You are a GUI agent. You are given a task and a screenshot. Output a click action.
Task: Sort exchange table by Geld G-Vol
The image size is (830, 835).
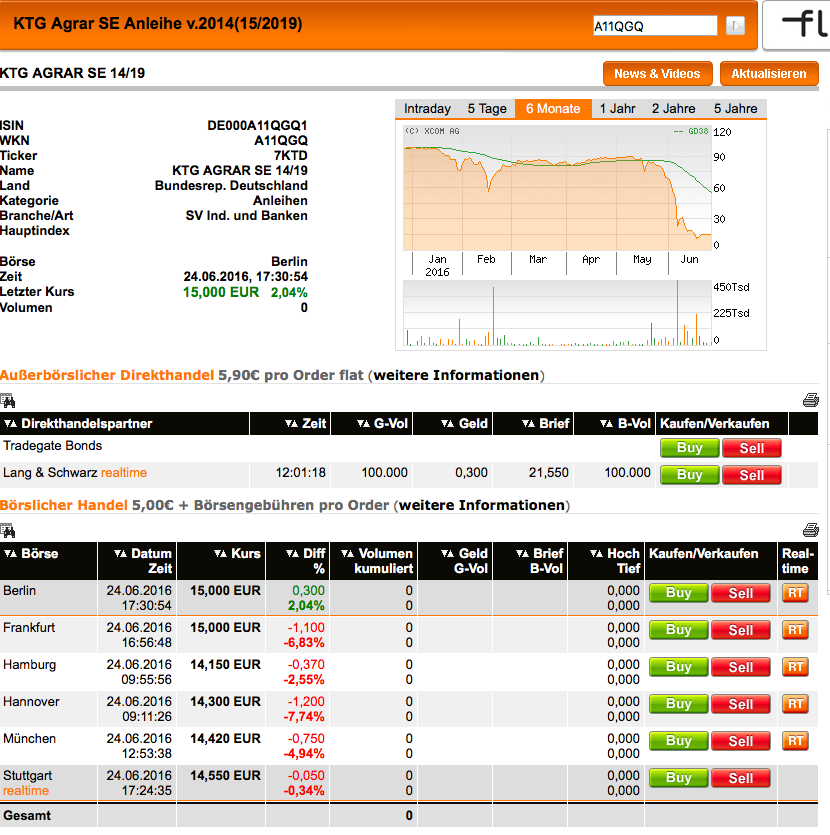[447, 554]
